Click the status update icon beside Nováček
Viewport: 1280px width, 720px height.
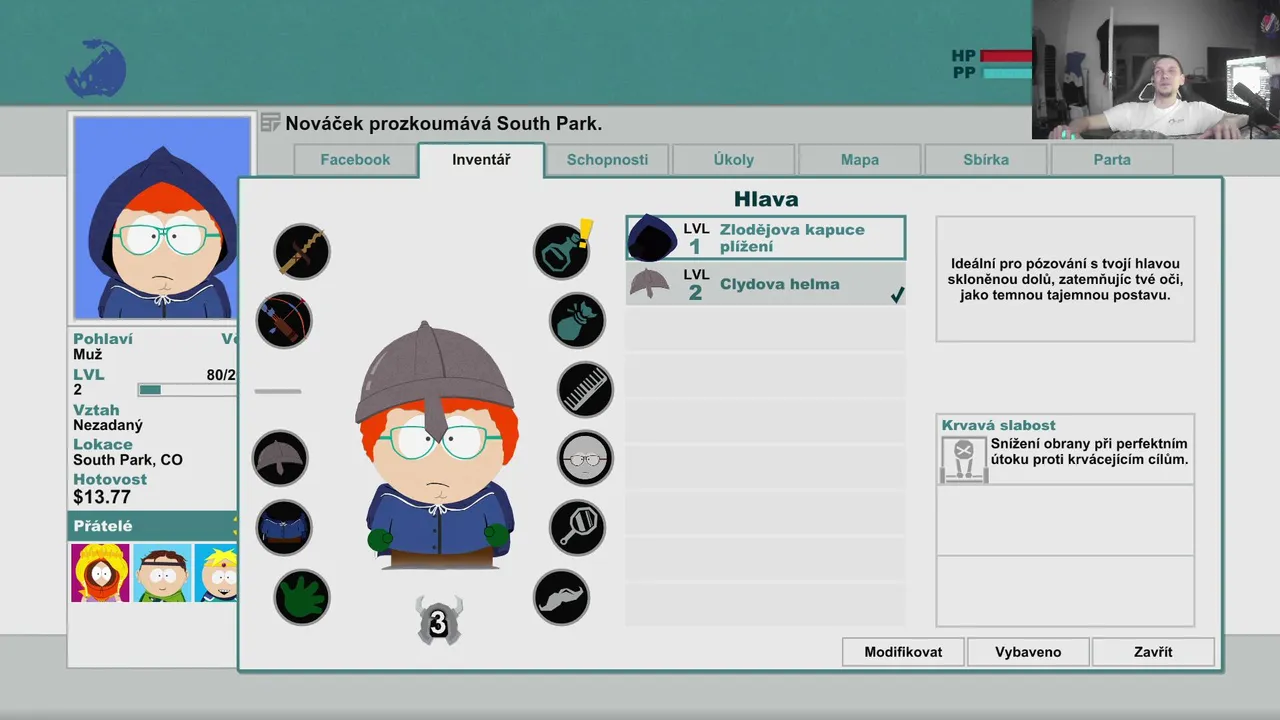pyautogui.click(x=270, y=123)
